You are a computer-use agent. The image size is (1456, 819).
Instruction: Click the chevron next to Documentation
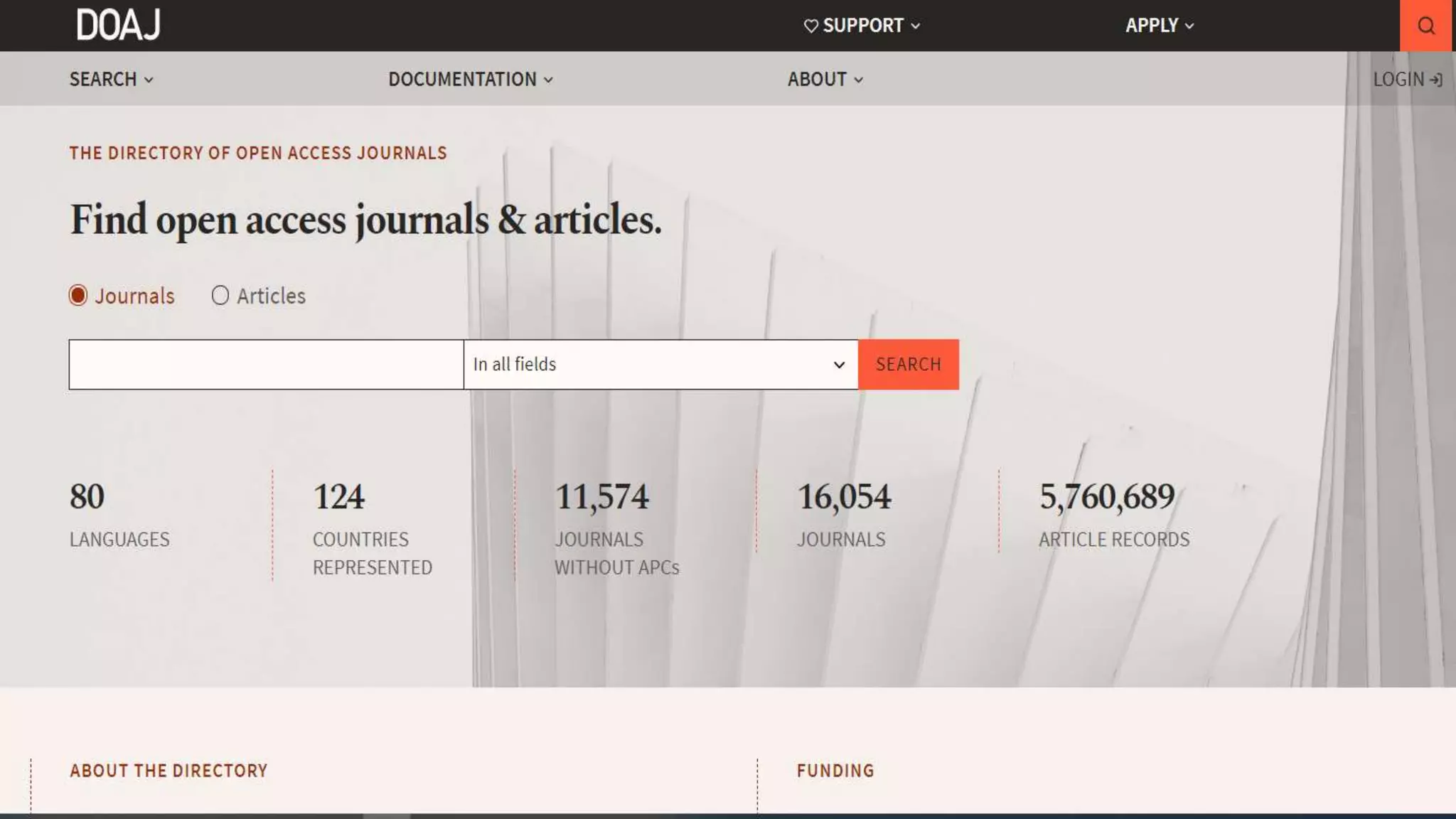pos(548,80)
